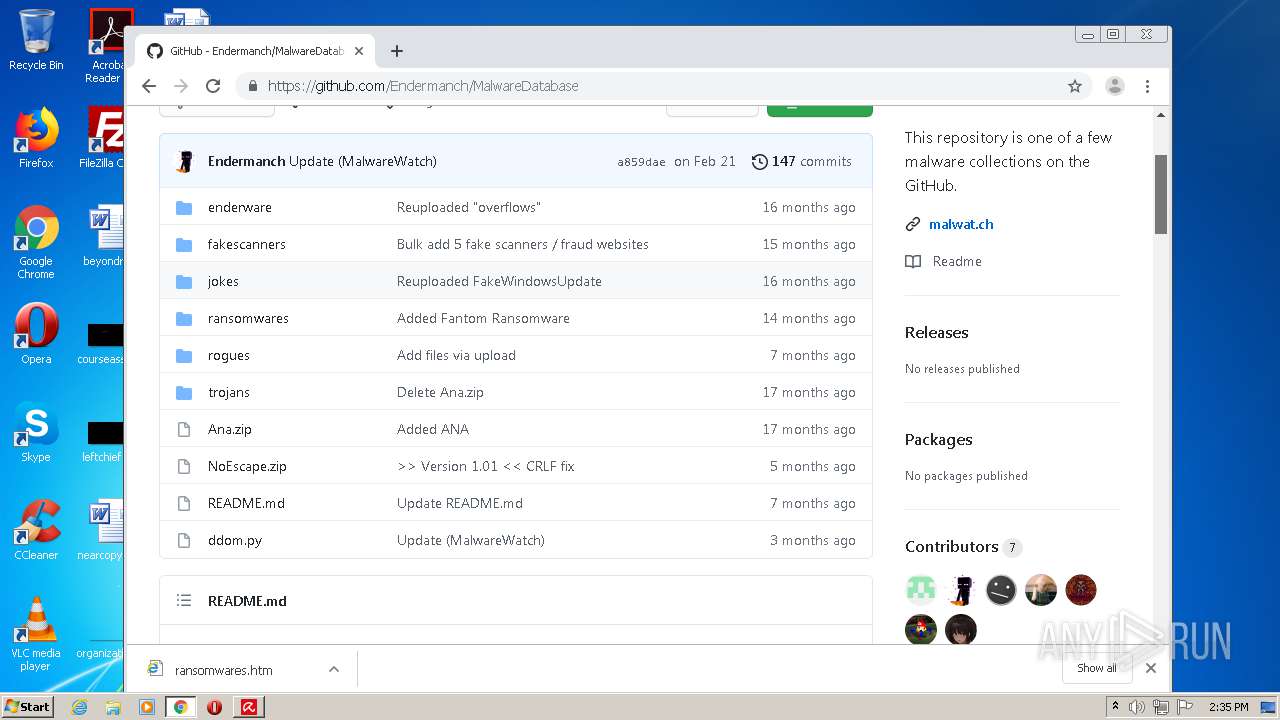Select the Firefox desktop shortcut
This screenshot has height=720, width=1280.
click(36, 138)
